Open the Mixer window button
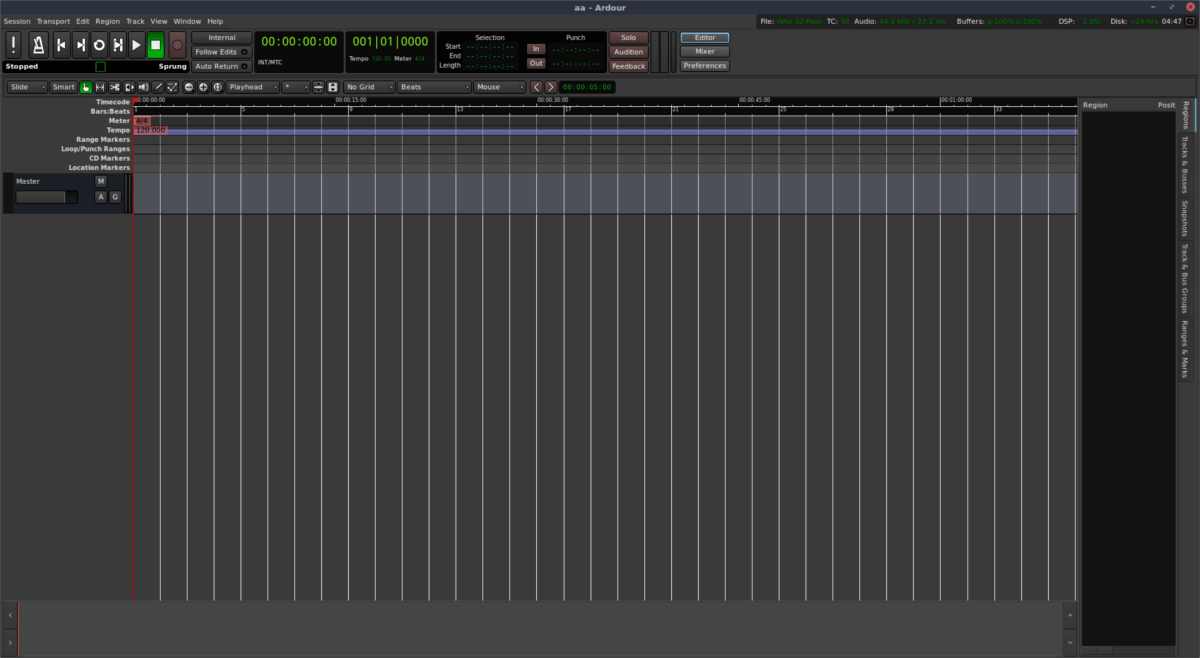 click(x=704, y=52)
